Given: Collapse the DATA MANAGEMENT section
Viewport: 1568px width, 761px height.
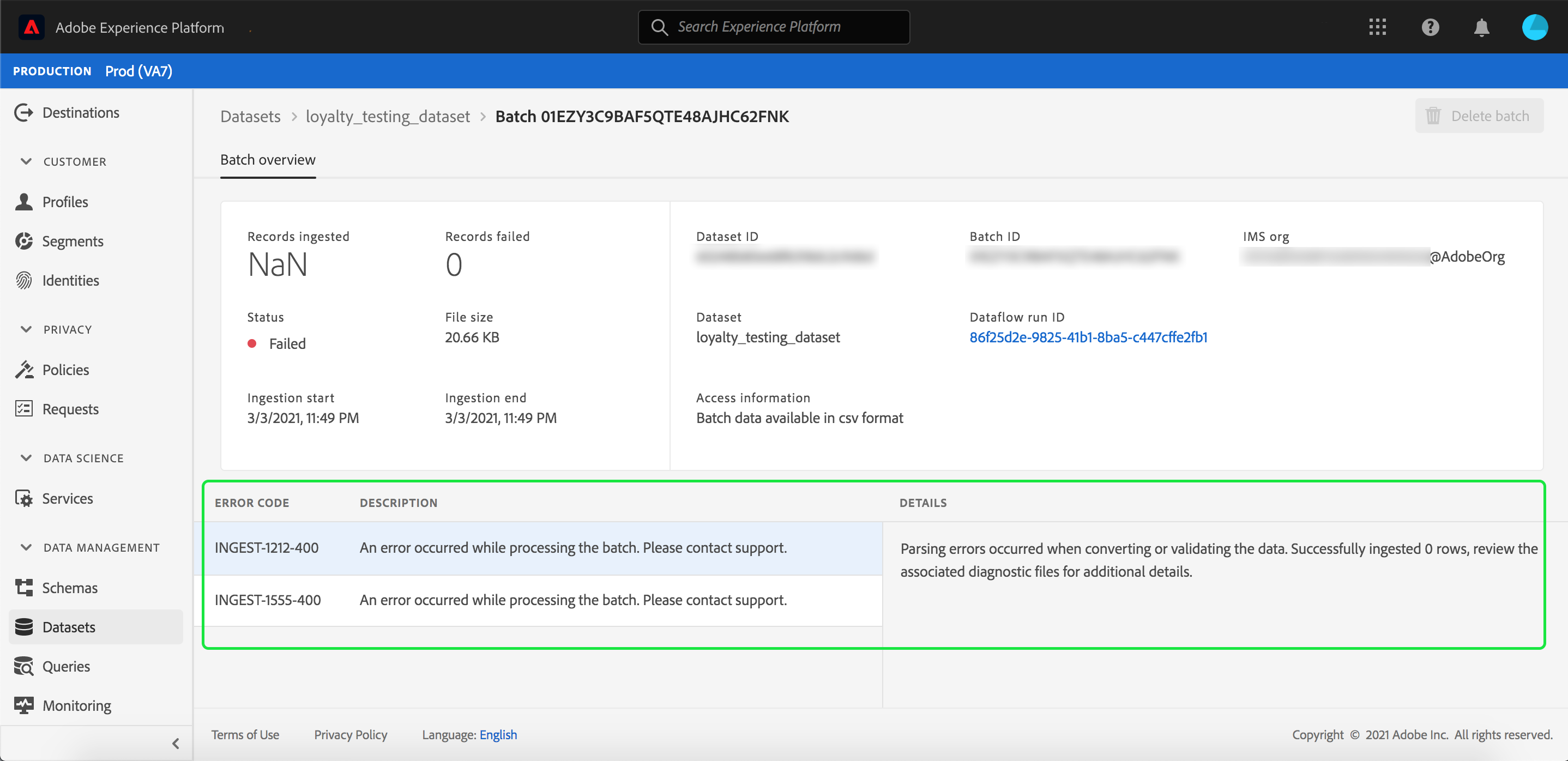Looking at the screenshot, I should [26, 547].
